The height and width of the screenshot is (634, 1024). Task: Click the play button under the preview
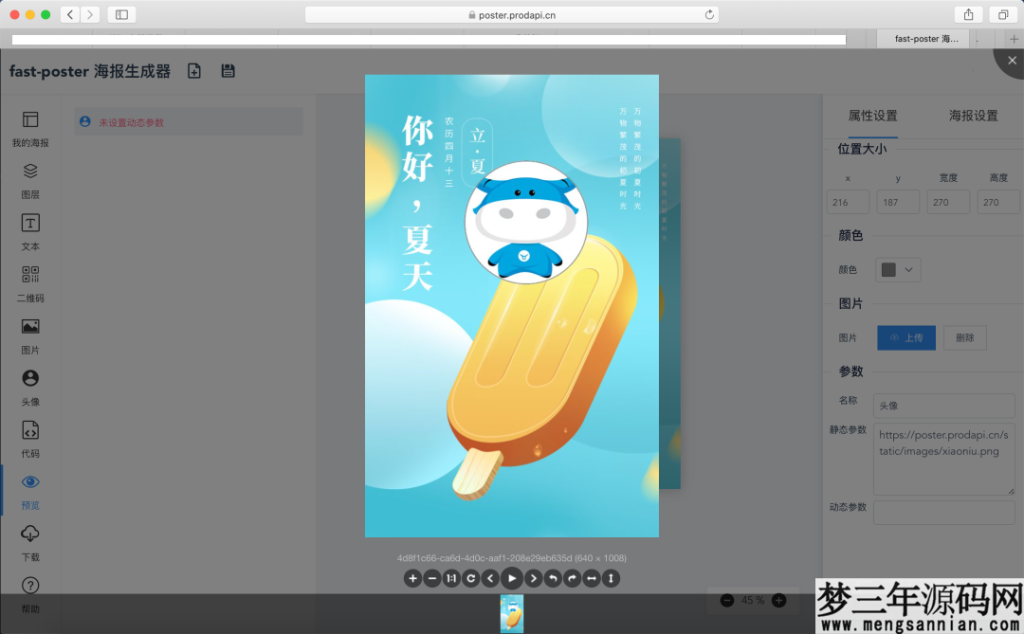(x=511, y=578)
